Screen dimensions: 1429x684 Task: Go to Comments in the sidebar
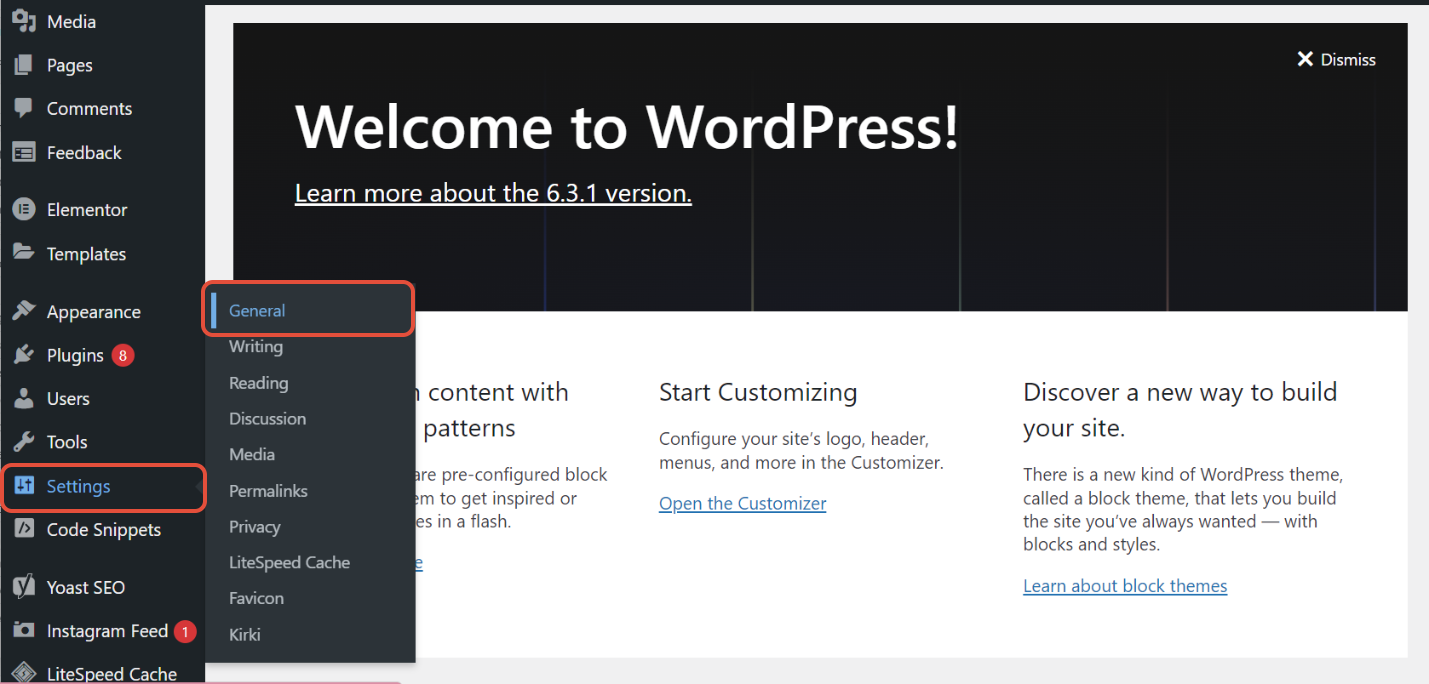coord(89,108)
